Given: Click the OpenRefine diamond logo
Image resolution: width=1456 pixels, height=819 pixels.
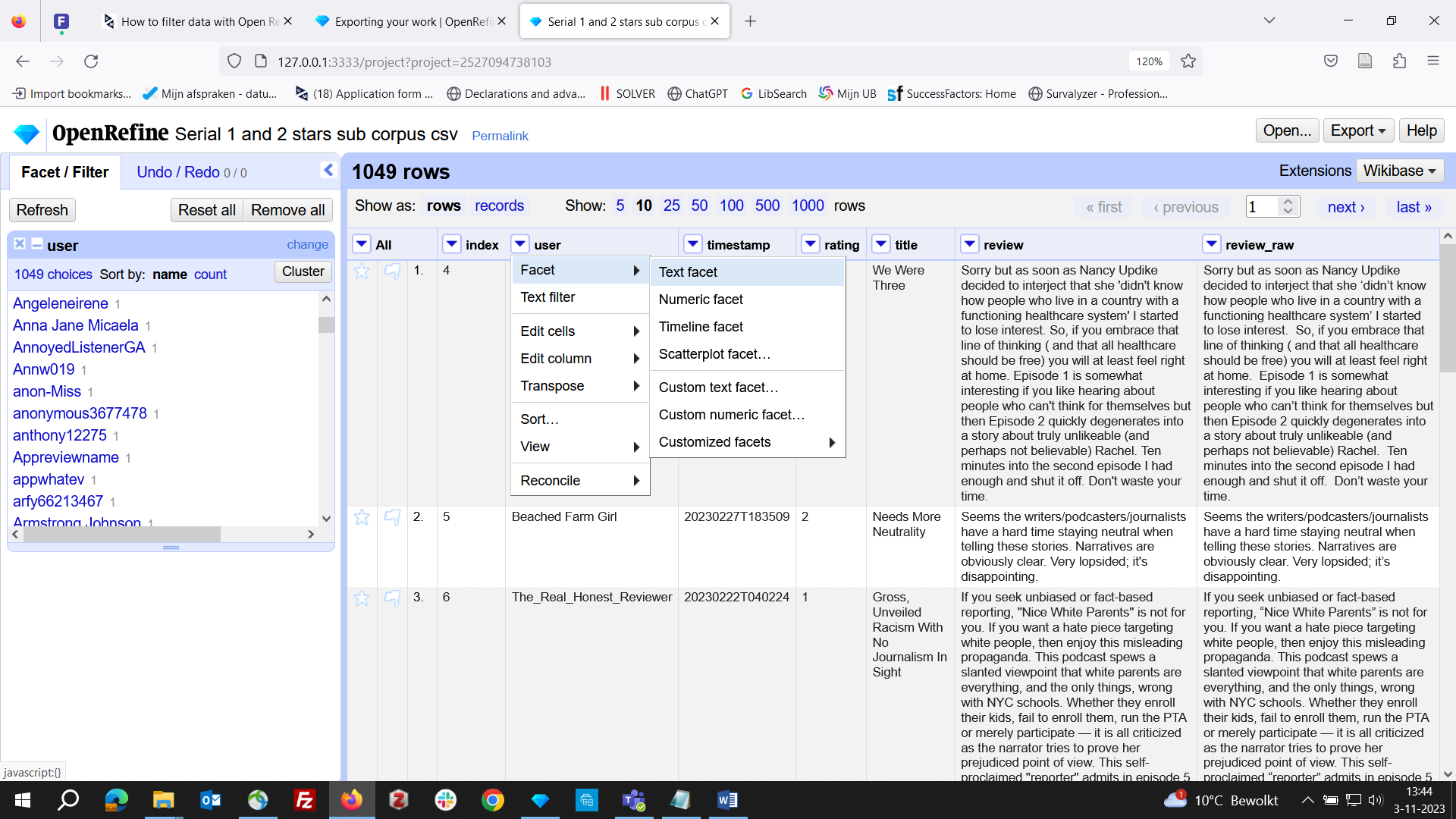Looking at the screenshot, I should pyautogui.click(x=26, y=134).
